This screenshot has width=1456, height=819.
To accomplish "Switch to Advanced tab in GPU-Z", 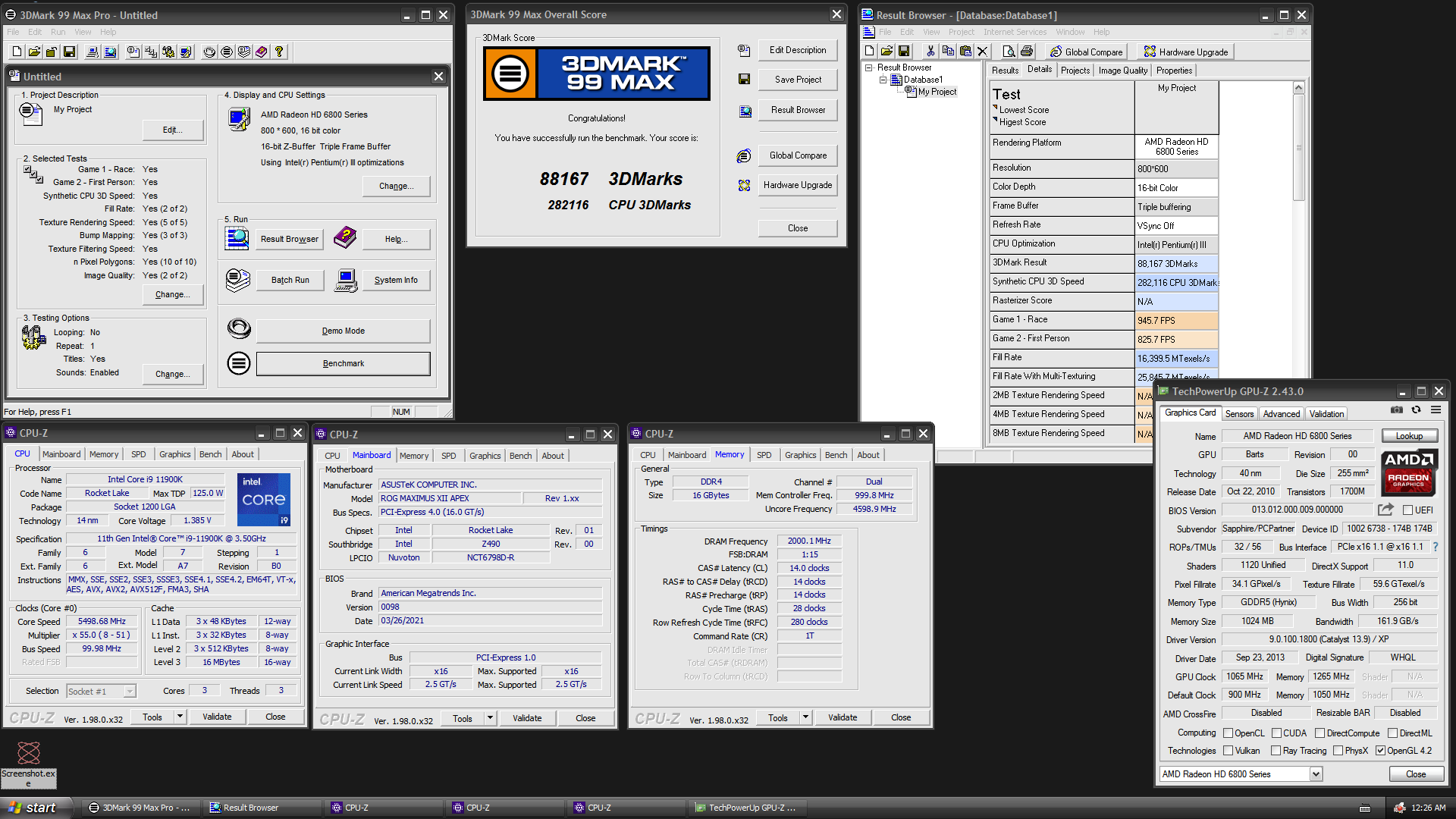I will pyautogui.click(x=1282, y=414).
